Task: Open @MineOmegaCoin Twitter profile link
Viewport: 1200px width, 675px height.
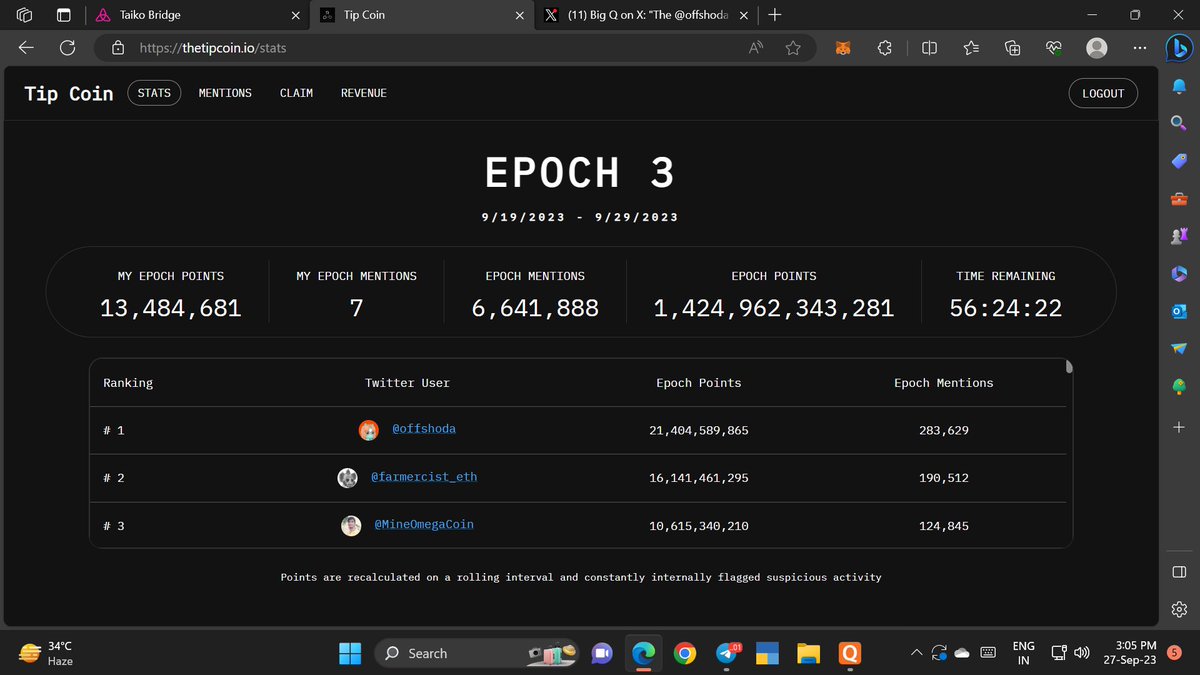Action: tap(424, 525)
